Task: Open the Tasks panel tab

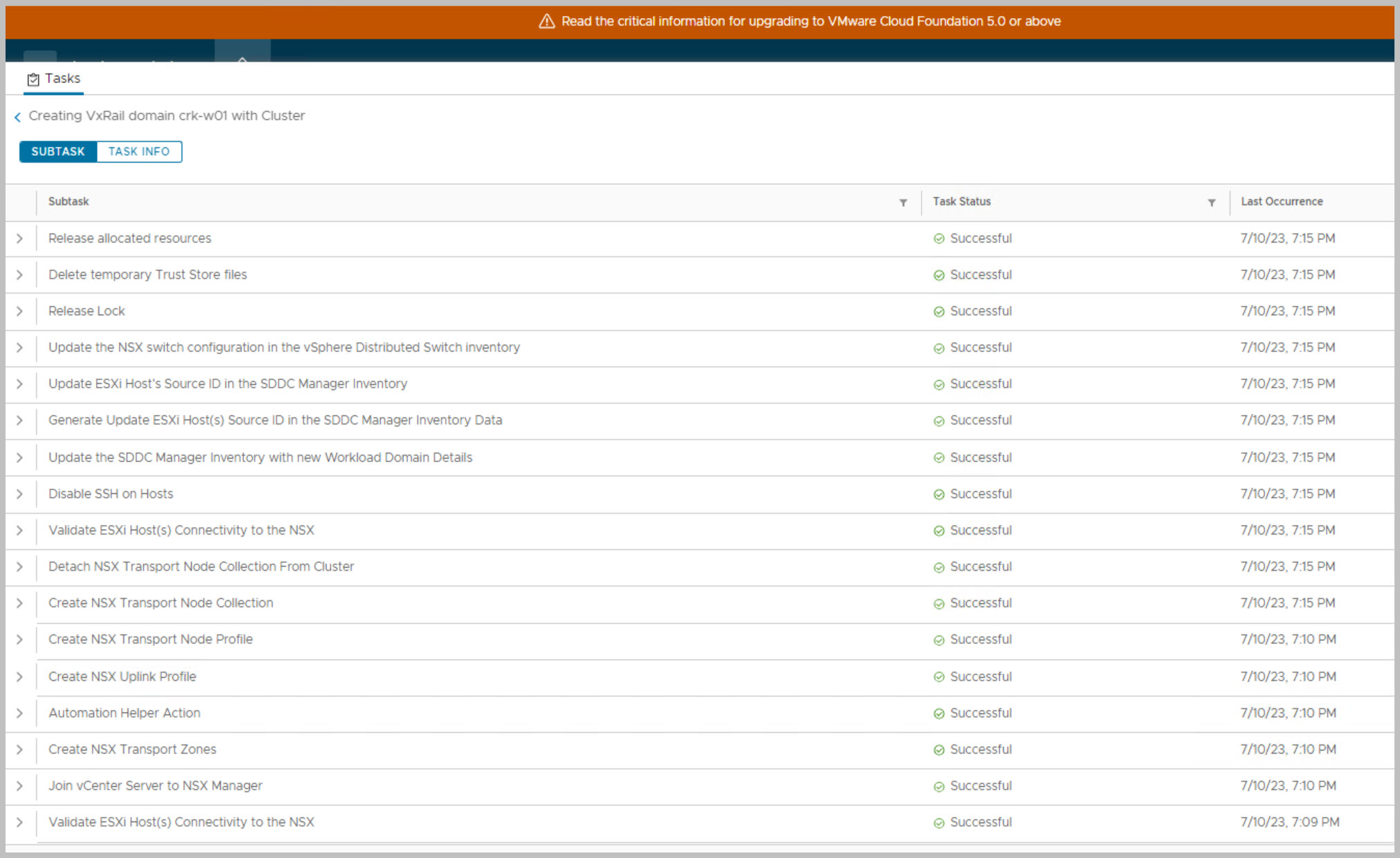Action: click(62, 79)
